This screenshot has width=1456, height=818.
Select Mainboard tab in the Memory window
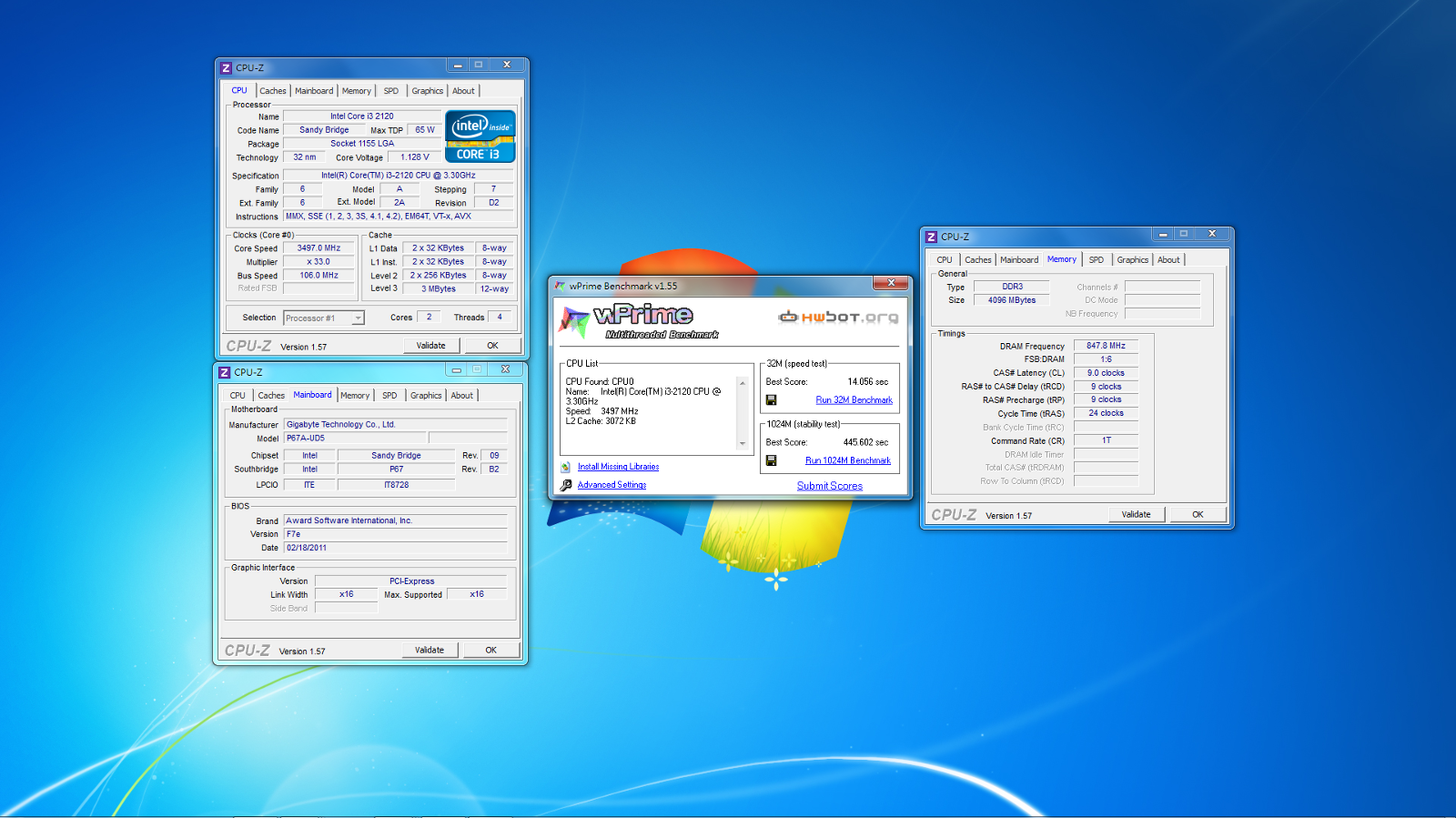[x=1019, y=260]
